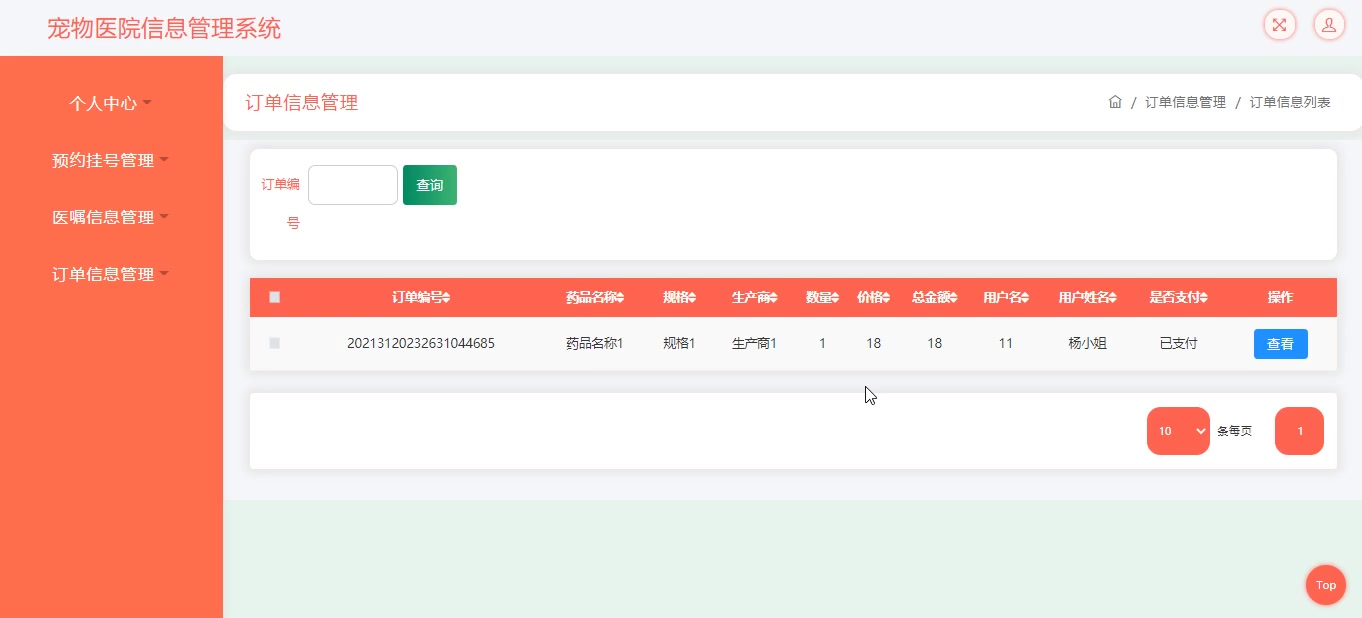Click 订单信息列表 breadcrumb item
The width and height of the screenshot is (1362, 618).
tap(1290, 102)
